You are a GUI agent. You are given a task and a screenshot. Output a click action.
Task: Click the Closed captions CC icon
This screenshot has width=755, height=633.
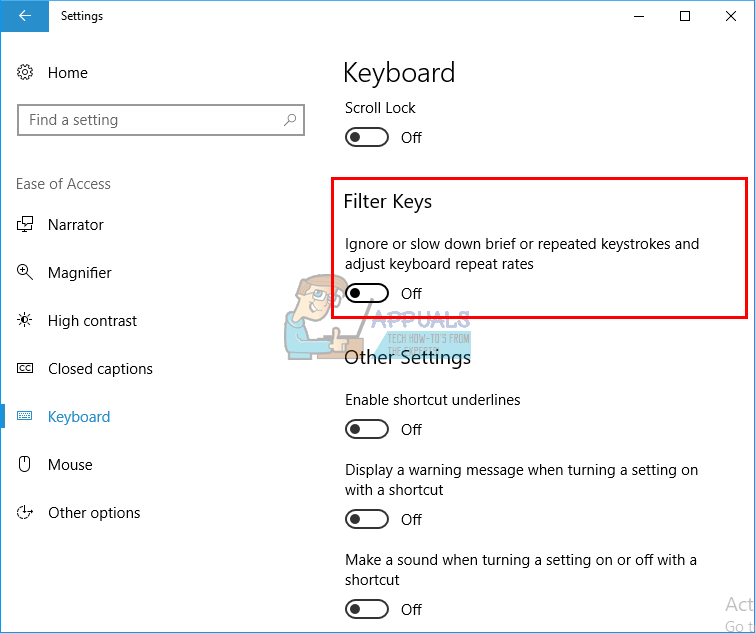(x=26, y=369)
